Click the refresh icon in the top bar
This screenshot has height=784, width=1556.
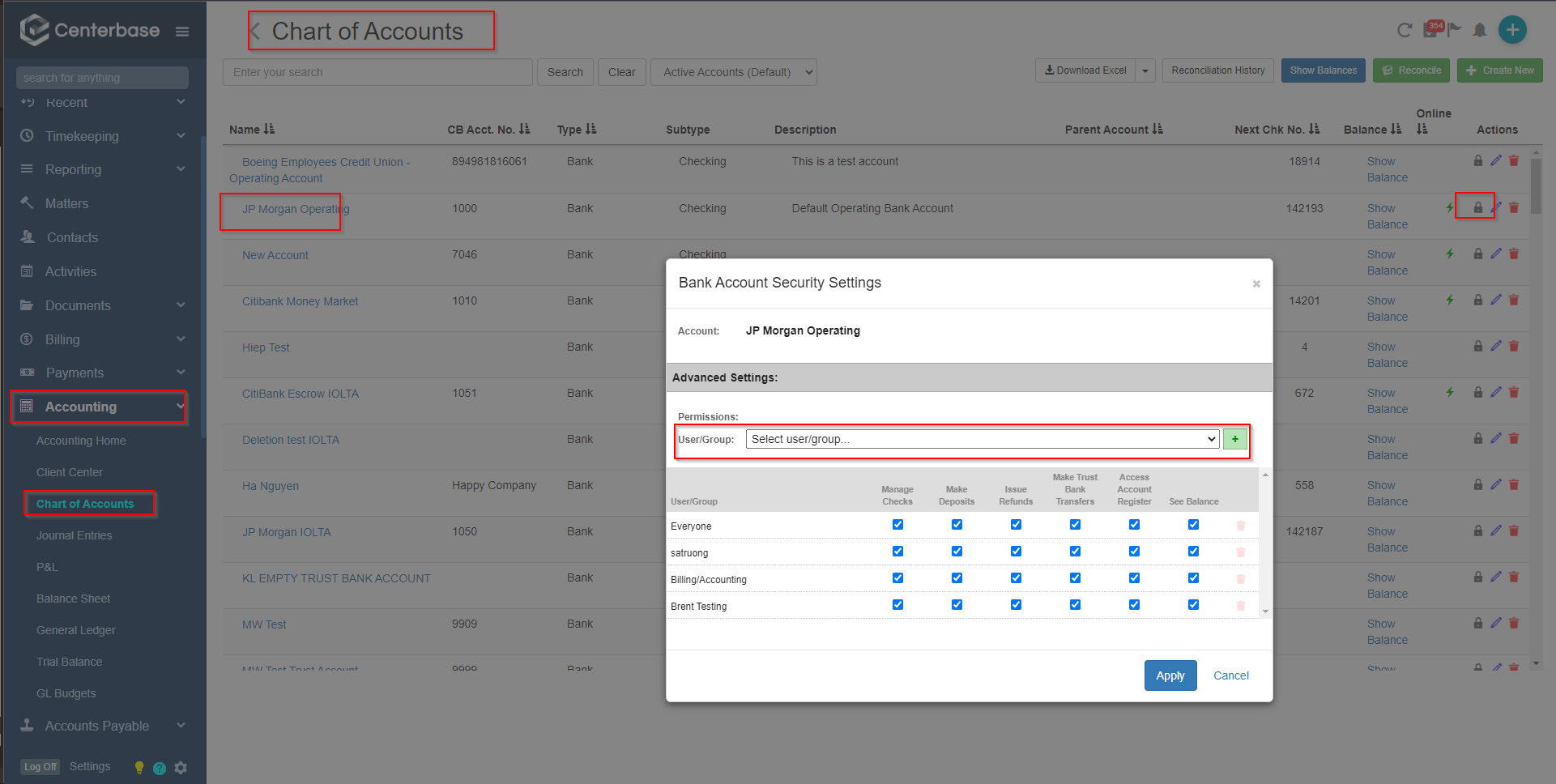coord(1405,31)
